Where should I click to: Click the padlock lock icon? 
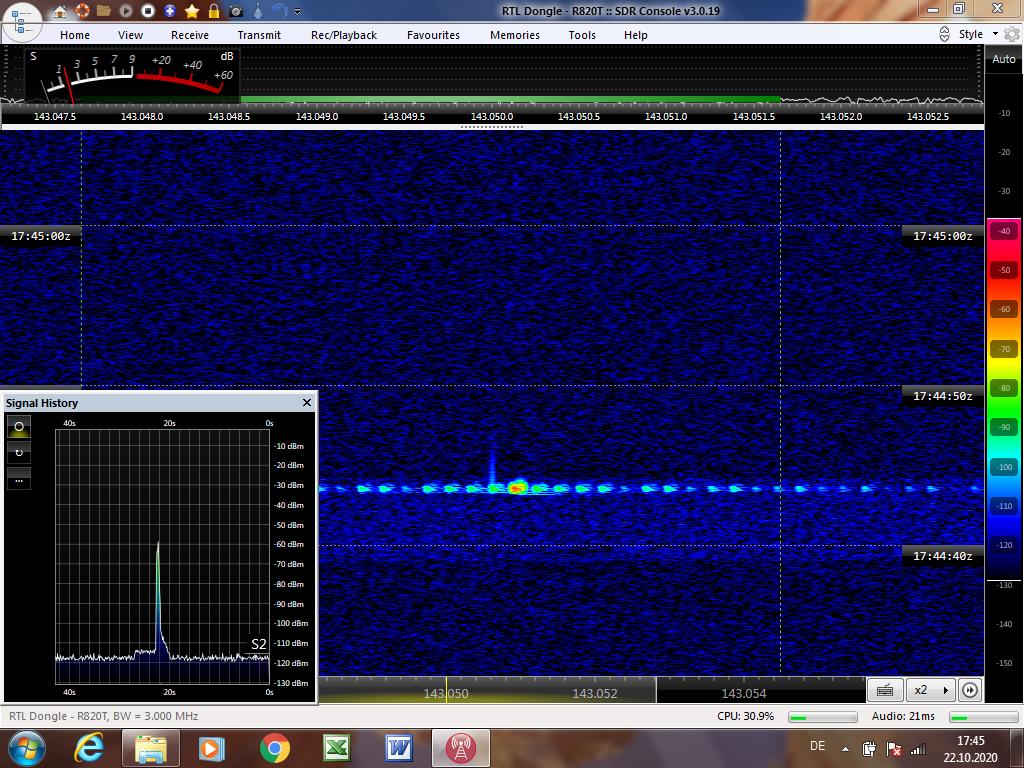point(214,11)
